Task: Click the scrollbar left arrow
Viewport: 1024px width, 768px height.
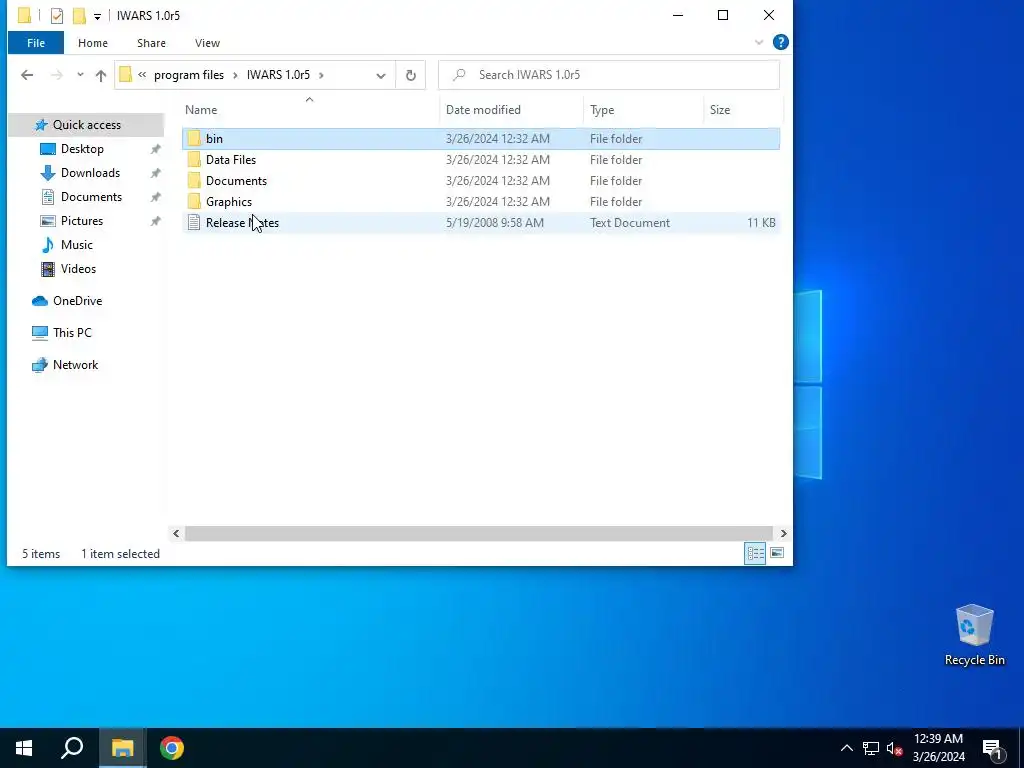Action: point(176,534)
